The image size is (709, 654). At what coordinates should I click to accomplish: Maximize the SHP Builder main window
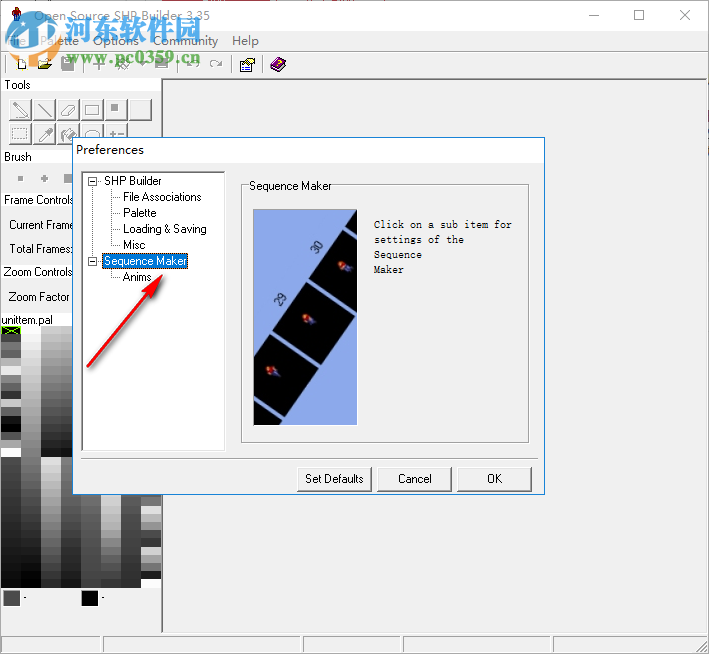(x=639, y=15)
